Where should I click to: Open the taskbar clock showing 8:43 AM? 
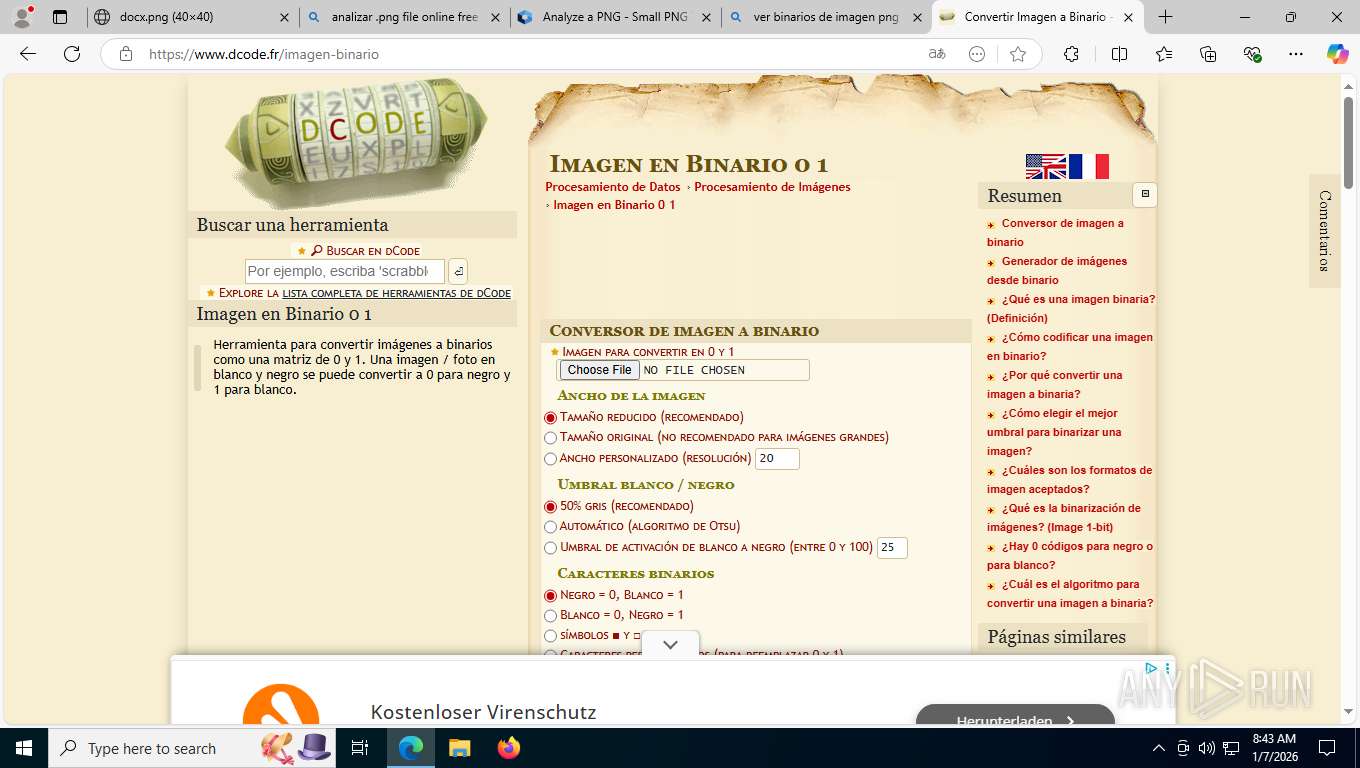1274,748
